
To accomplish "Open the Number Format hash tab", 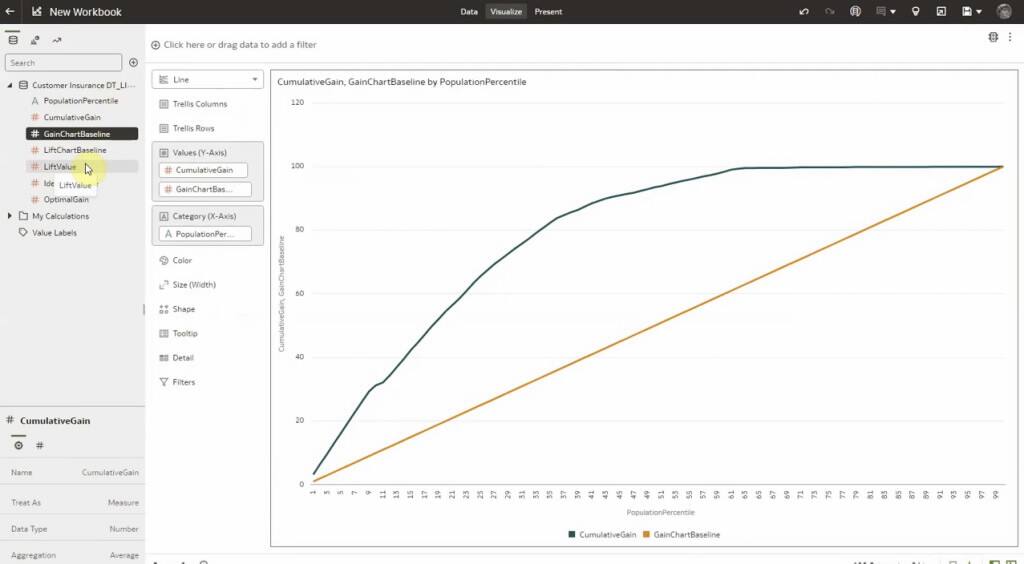I will pos(39,445).
